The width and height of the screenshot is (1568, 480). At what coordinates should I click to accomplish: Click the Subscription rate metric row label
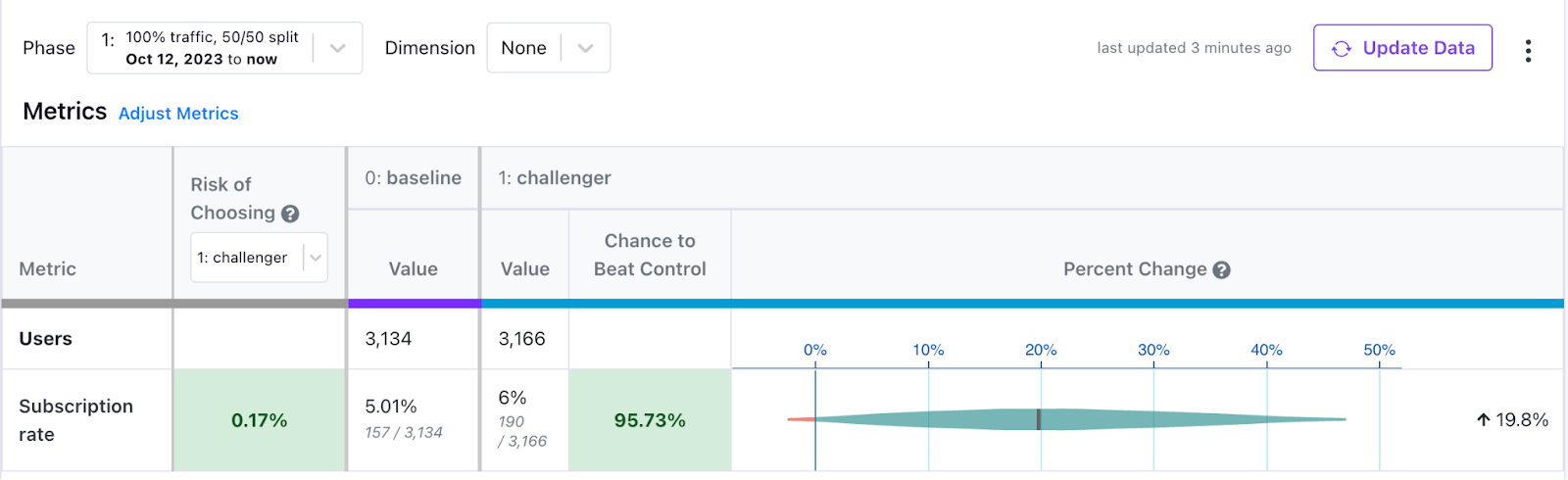[x=75, y=420]
